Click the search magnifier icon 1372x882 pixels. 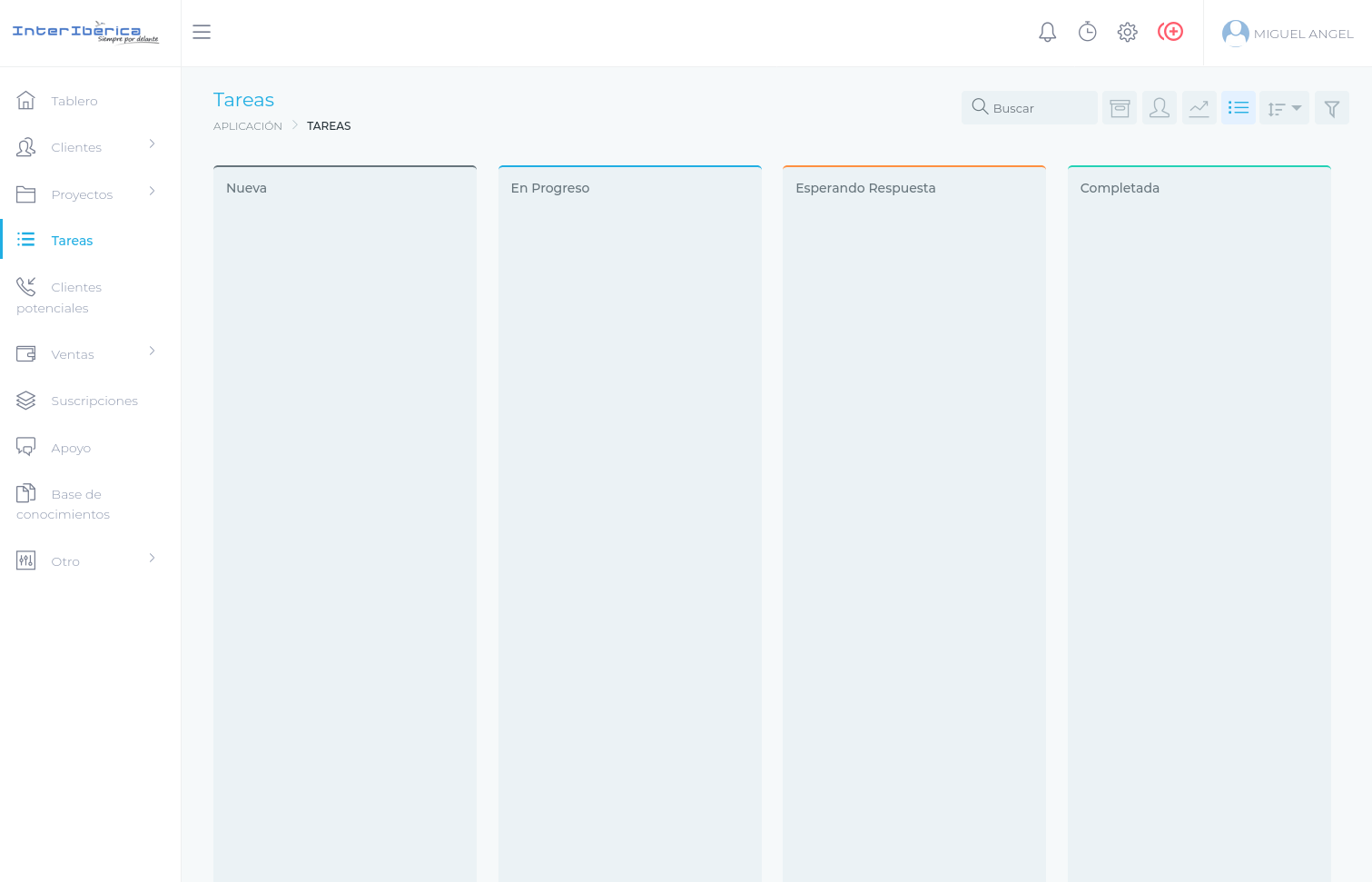[x=980, y=107]
